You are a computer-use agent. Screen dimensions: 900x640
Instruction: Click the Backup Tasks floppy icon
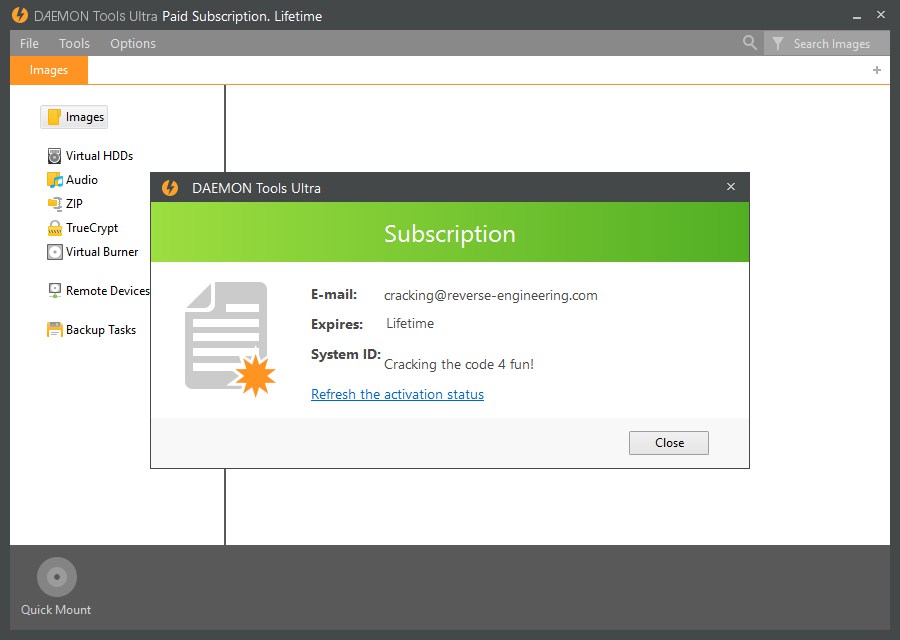click(55, 329)
